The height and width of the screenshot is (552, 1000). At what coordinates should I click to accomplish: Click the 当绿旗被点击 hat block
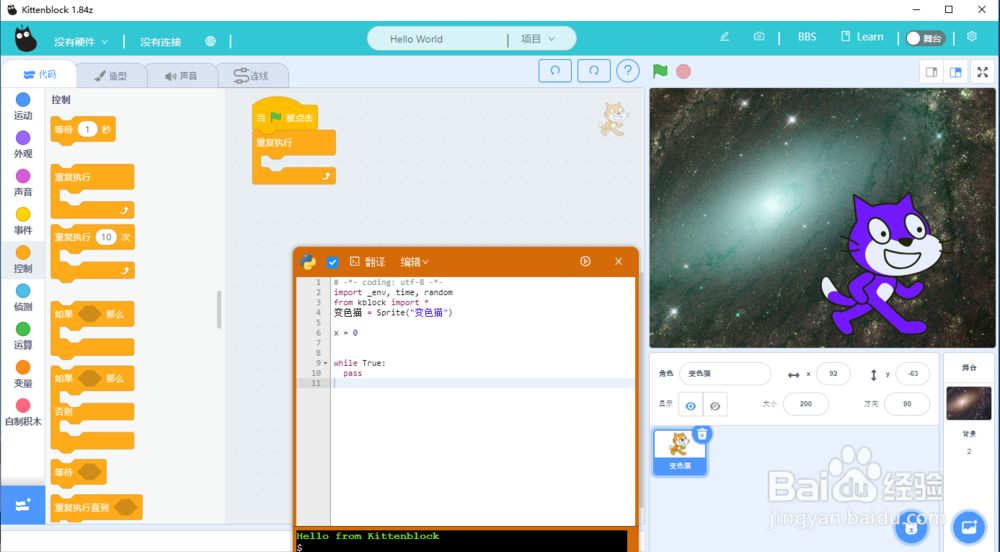[284, 113]
